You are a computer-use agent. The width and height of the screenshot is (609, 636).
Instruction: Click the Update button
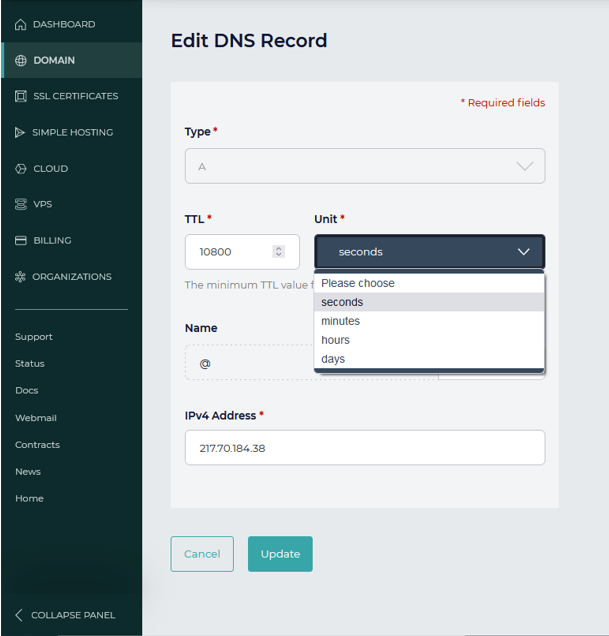click(x=280, y=554)
